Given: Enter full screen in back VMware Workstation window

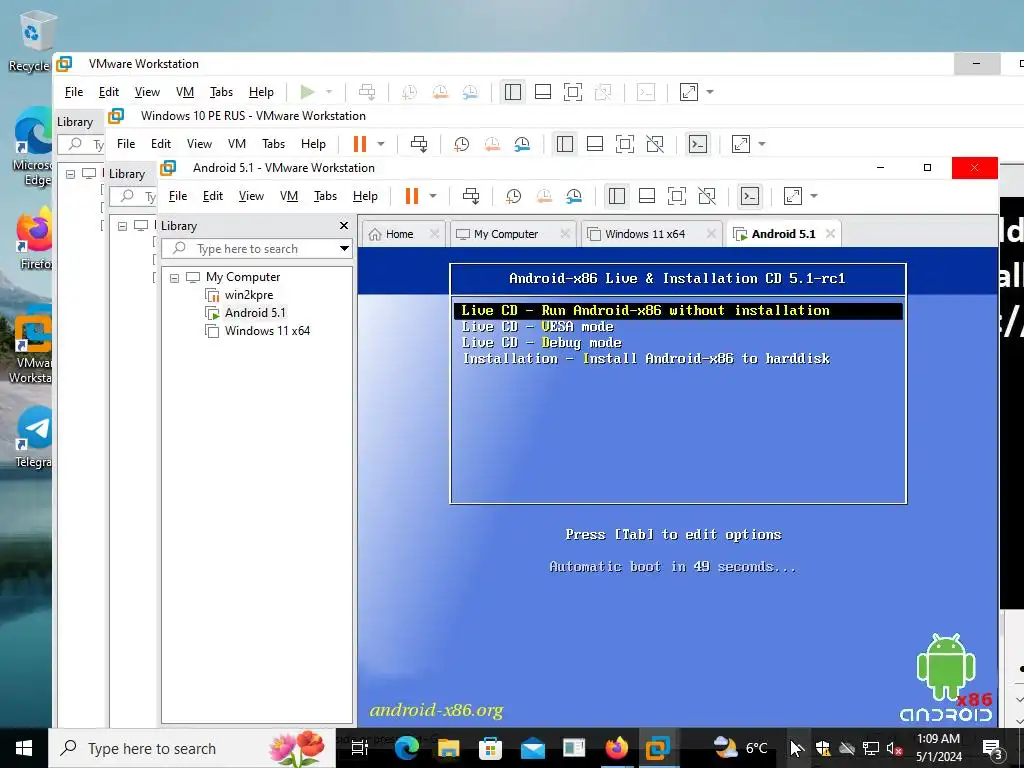Looking at the screenshot, I should coord(573,92).
